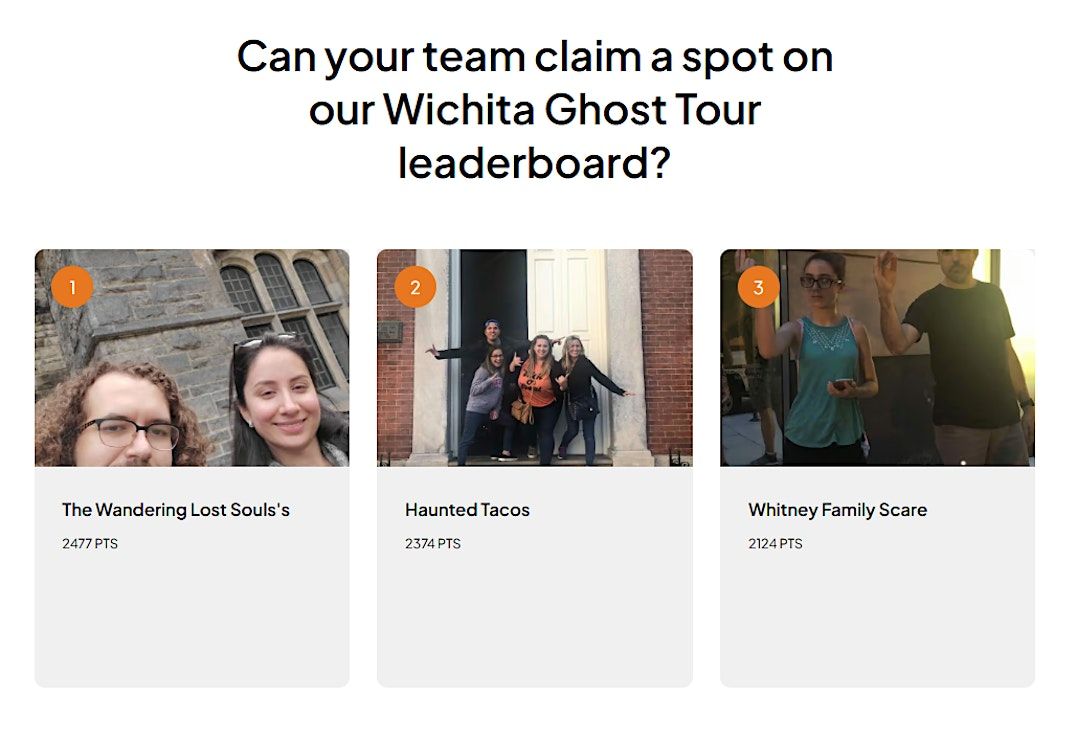Select The Wandering Lost Souls's team name
Image resolution: width=1070 pixels, height=740 pixels.
[x=176, y=510]
